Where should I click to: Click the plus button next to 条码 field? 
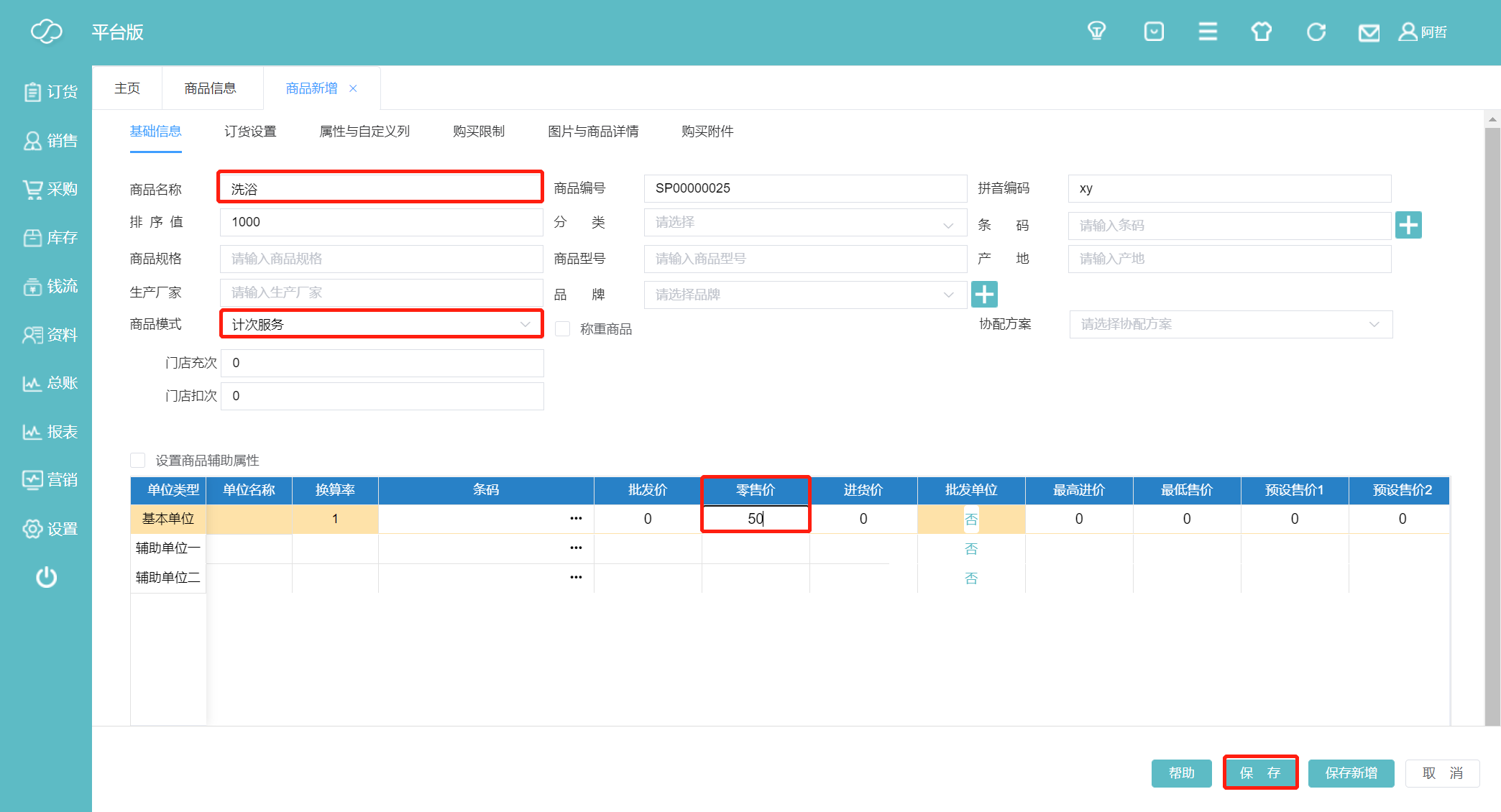(x=1408, y=225)
